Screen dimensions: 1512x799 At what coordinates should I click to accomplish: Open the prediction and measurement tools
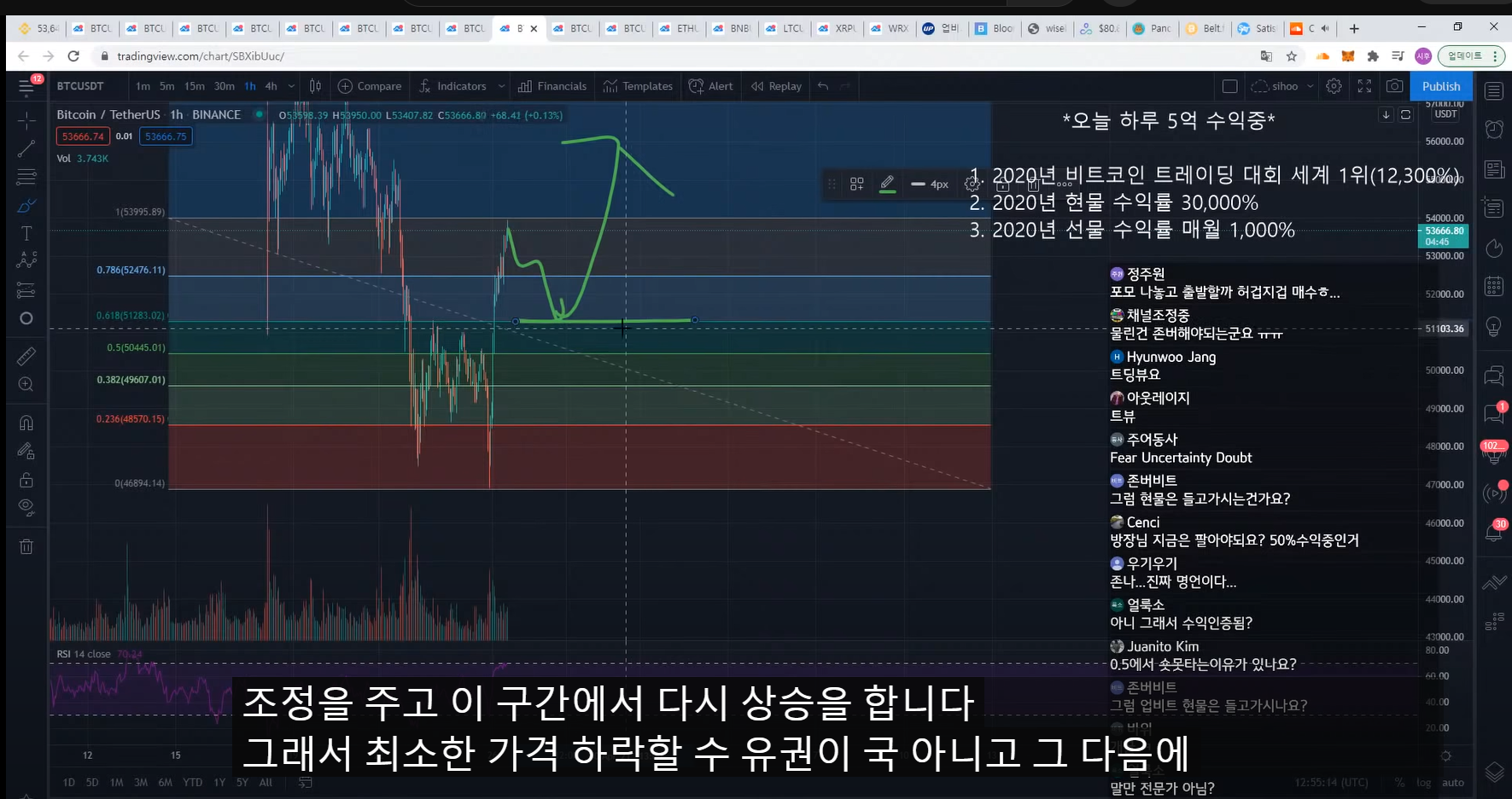click(x=26, y=290)
